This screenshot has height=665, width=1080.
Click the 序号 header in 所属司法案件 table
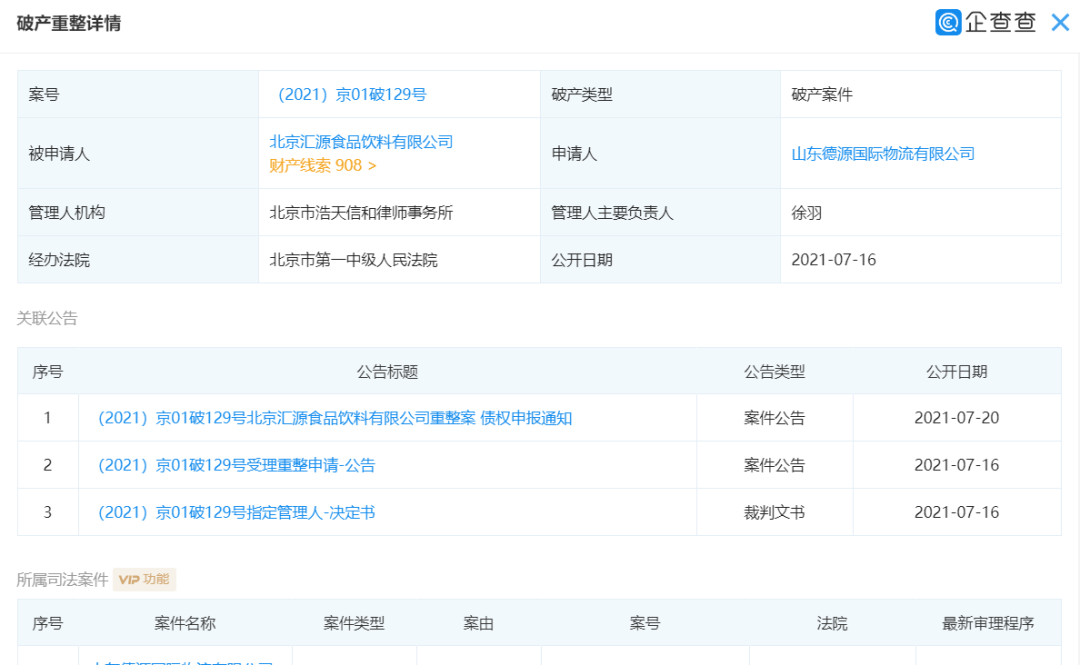[48, 624]
